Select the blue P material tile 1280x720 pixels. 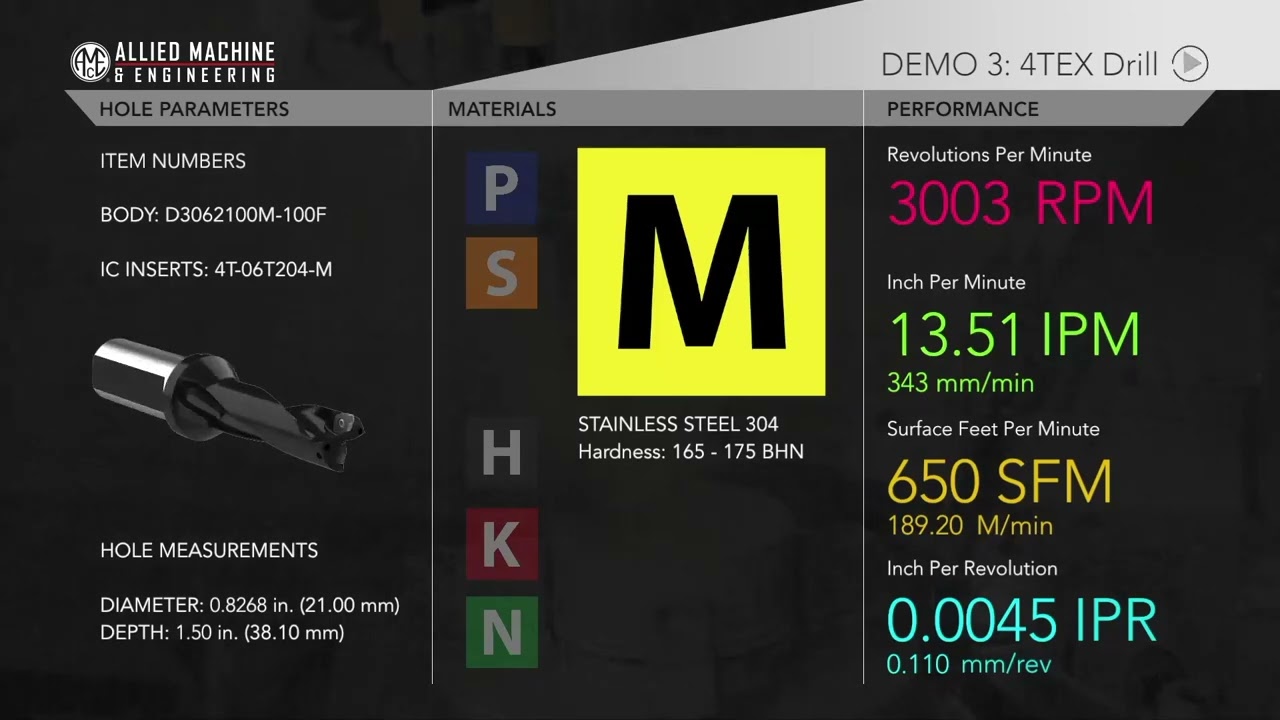pyautogui.click(x=501, y=188)
